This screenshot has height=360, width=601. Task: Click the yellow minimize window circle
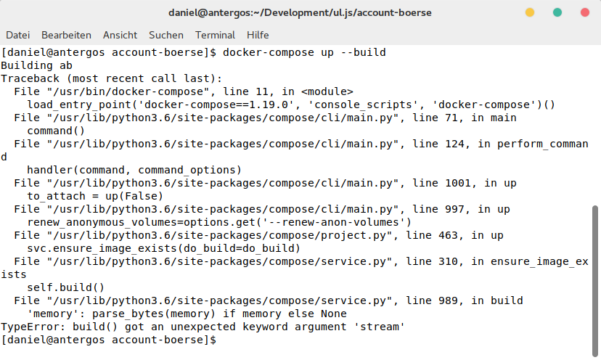click(x=530, y=13)
